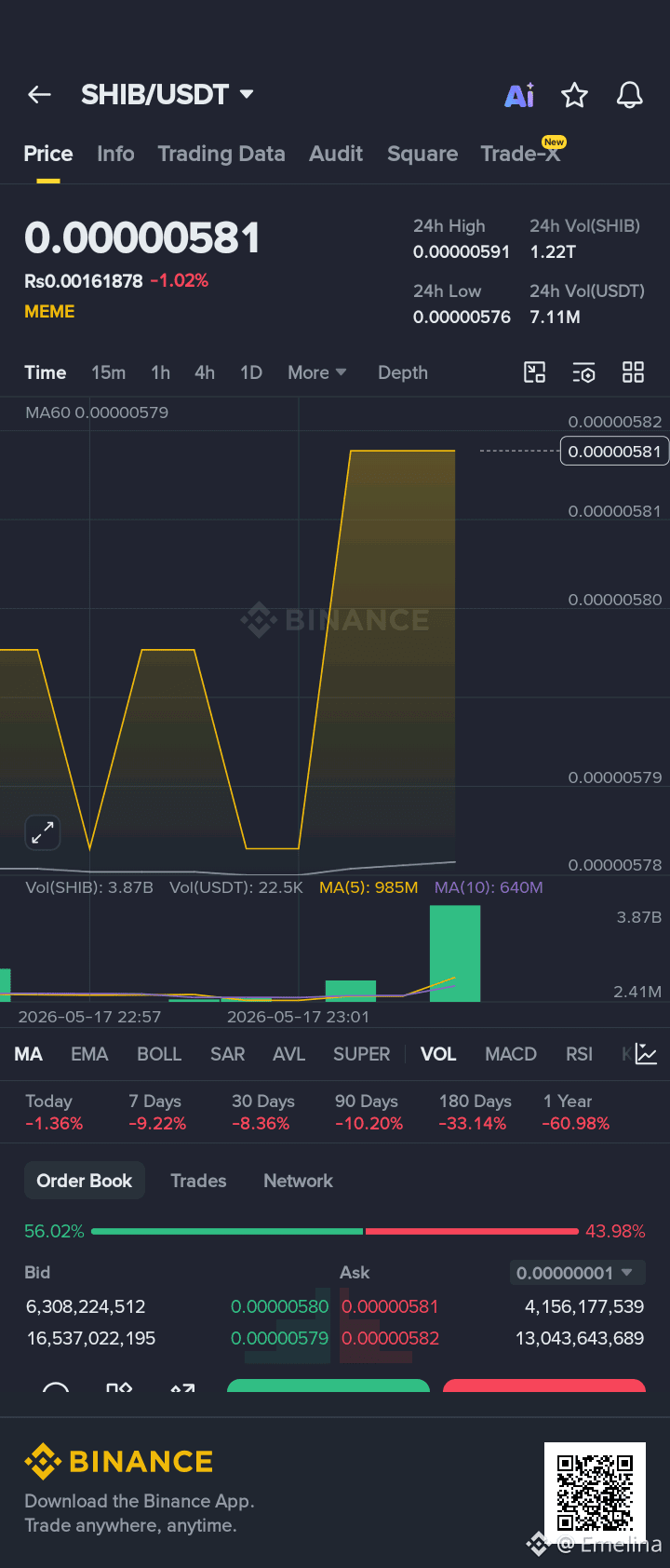
Task: Expand chart to fullscreen
Action: (x=43, y=832)
